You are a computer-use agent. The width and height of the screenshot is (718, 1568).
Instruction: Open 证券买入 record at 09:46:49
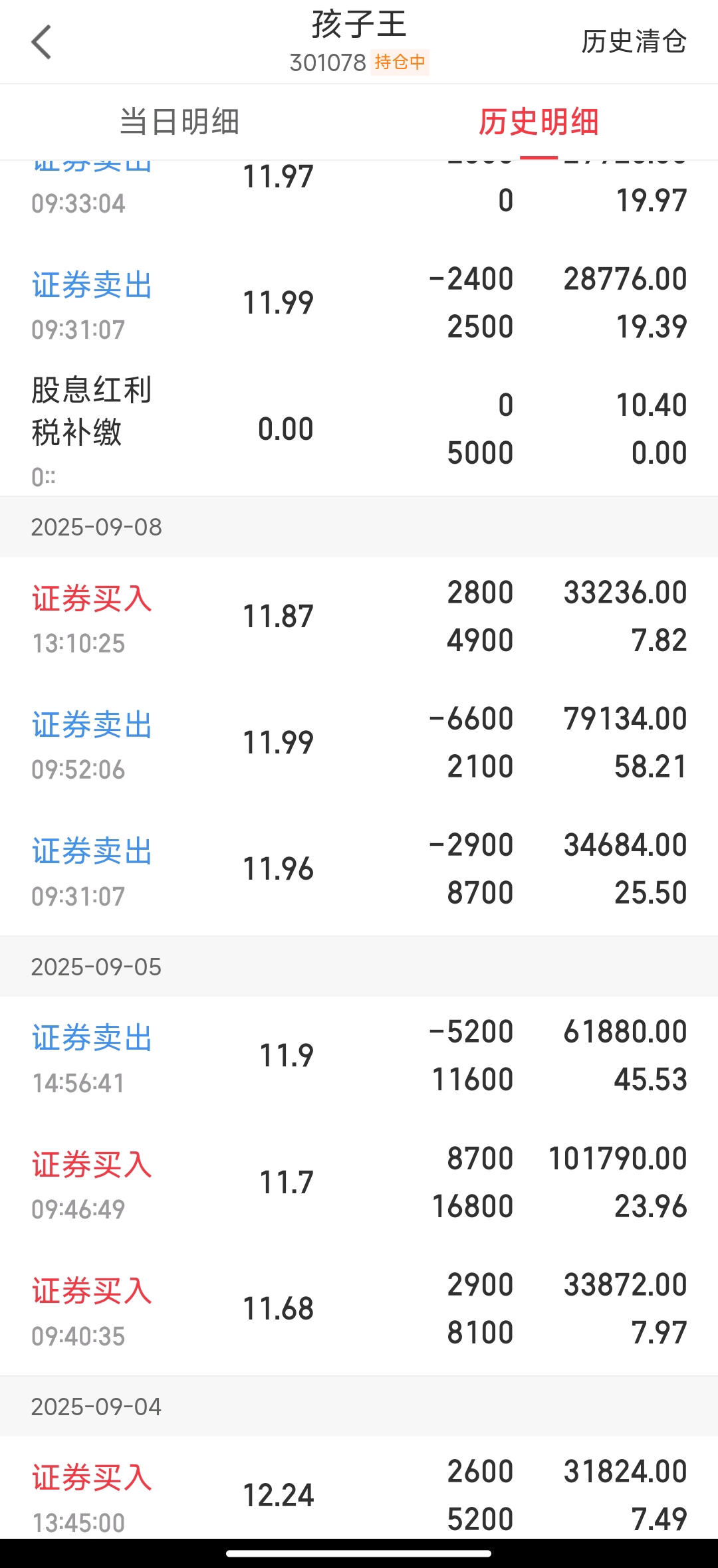pyautogui.click(x=359, y=1183)
